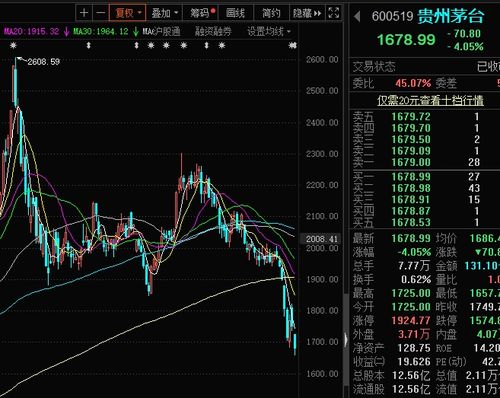Click the 总手 value 7.77万
Image resolution: width=500 pixels, height=398 pixels.
(414, 266)
